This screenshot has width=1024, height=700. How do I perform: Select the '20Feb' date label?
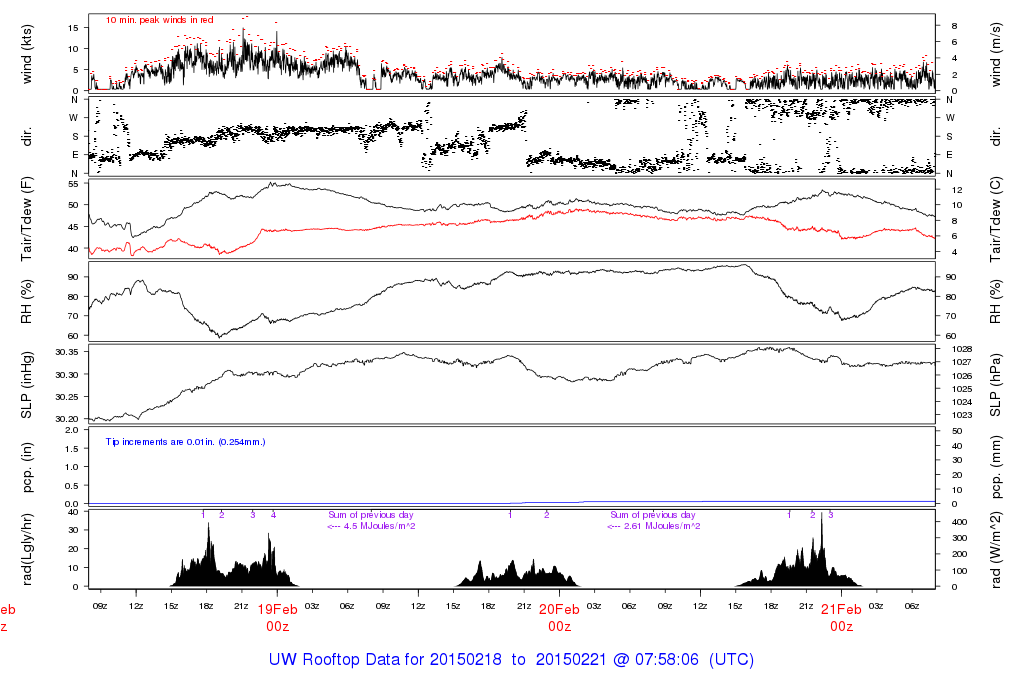click(x=560, y=610)
